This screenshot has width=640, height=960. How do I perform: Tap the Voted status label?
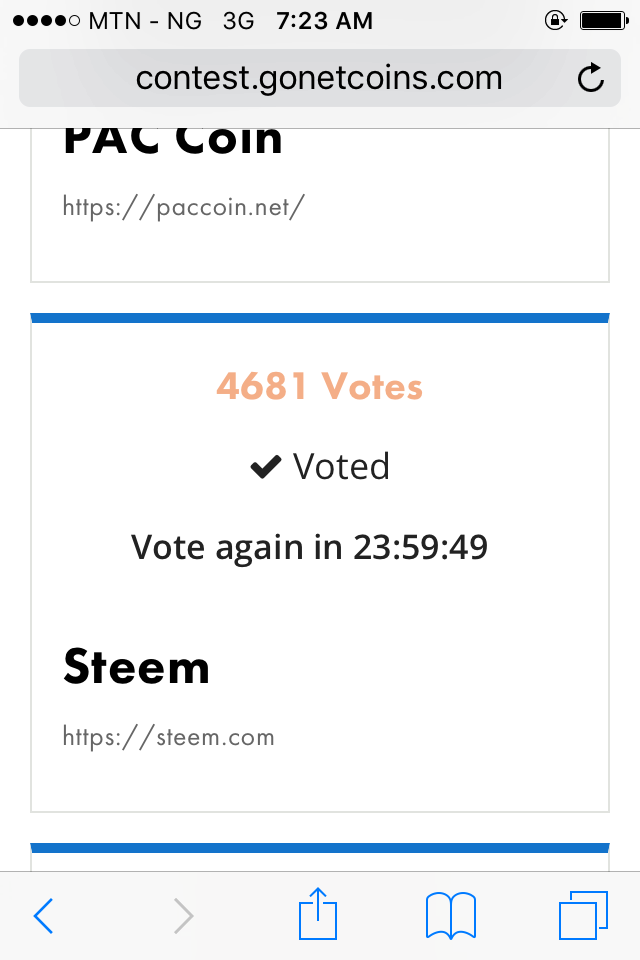[x=341, y=467]
